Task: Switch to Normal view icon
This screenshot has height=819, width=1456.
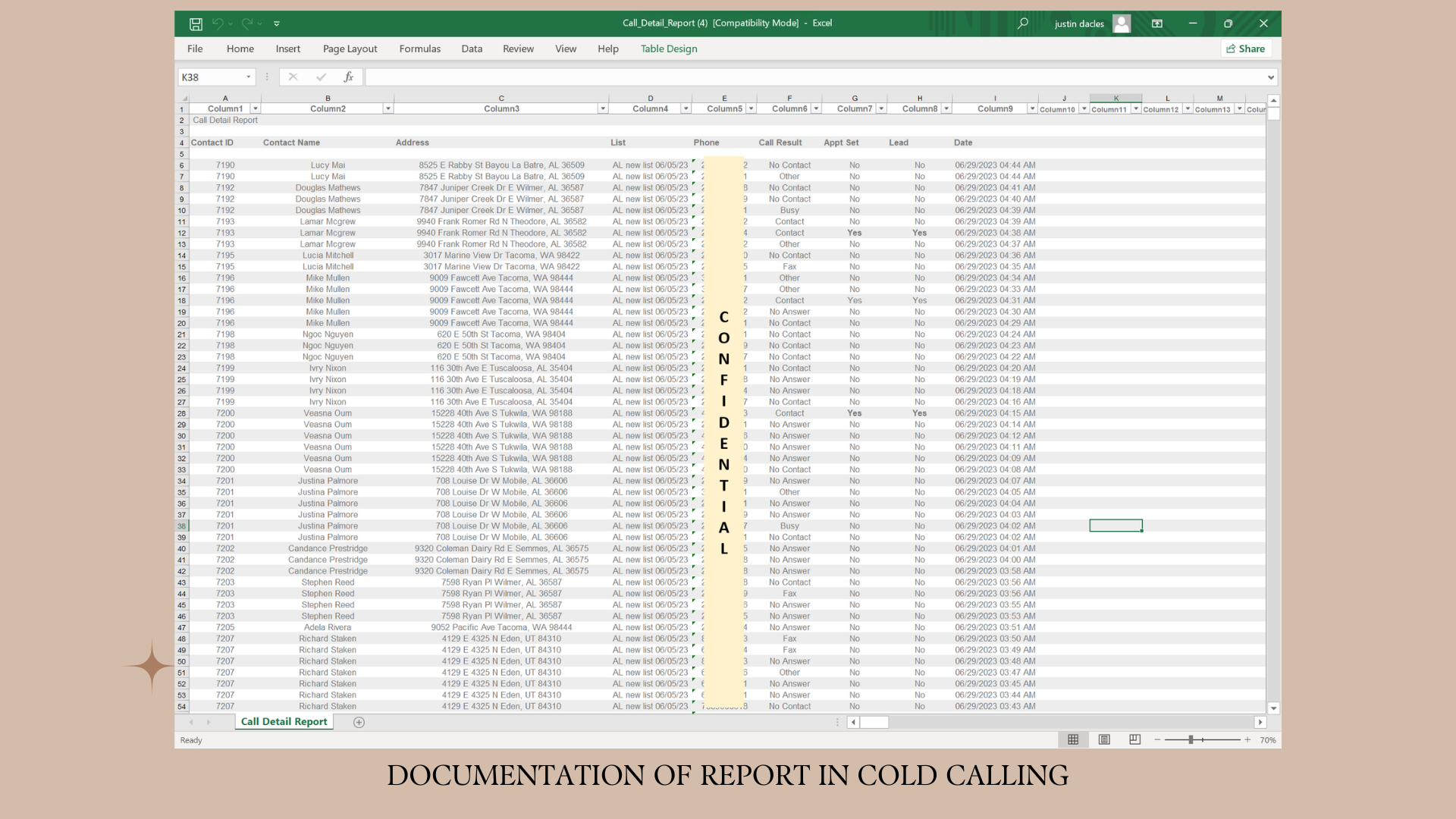Action: [1073, 739]
